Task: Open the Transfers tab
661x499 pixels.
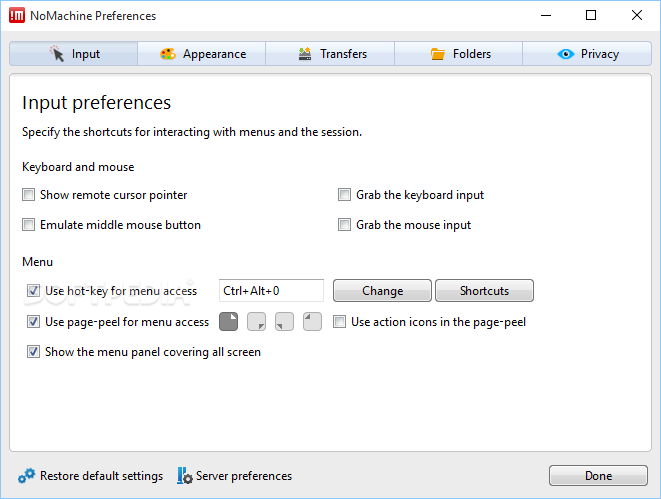Action: (330, 54)
